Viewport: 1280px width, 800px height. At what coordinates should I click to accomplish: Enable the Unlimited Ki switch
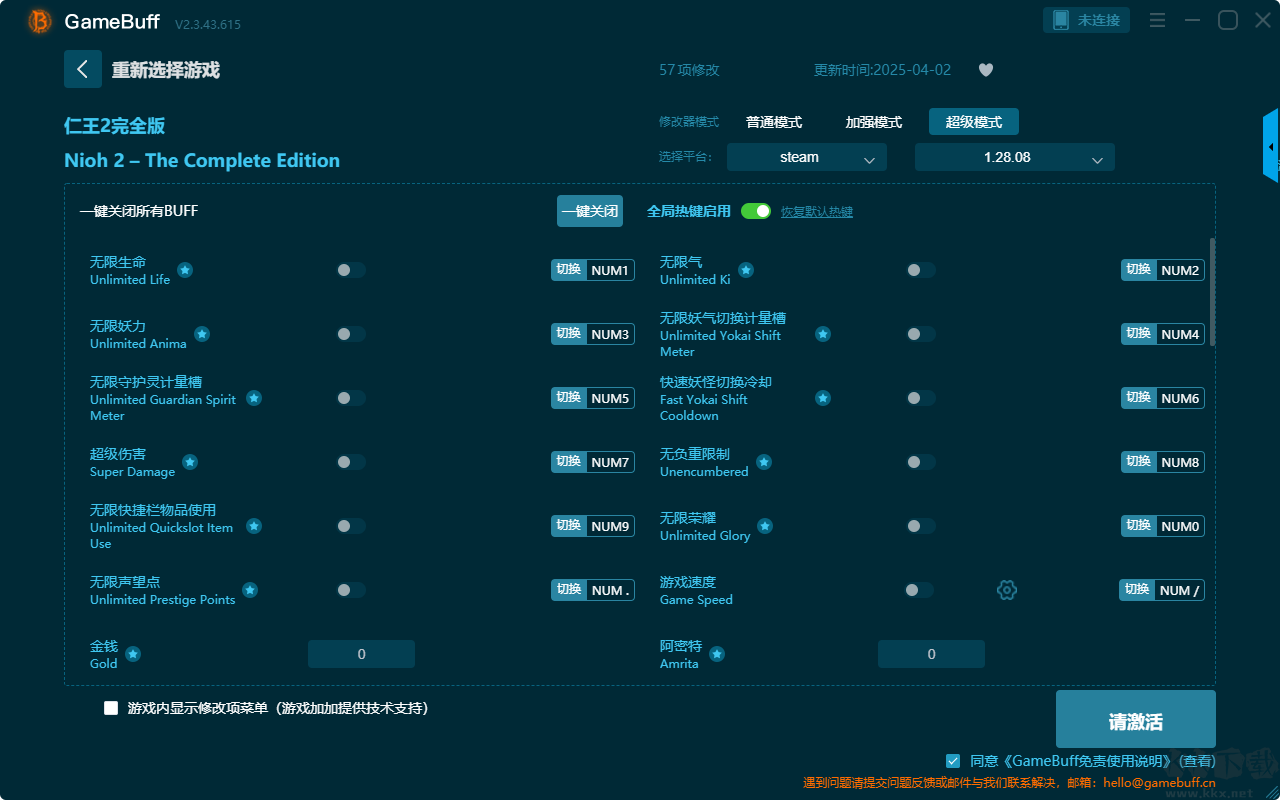921,270
